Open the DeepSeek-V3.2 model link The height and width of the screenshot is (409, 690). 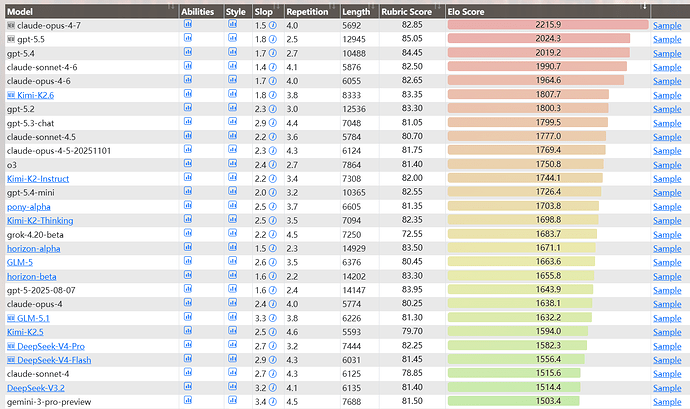(36, 388)
